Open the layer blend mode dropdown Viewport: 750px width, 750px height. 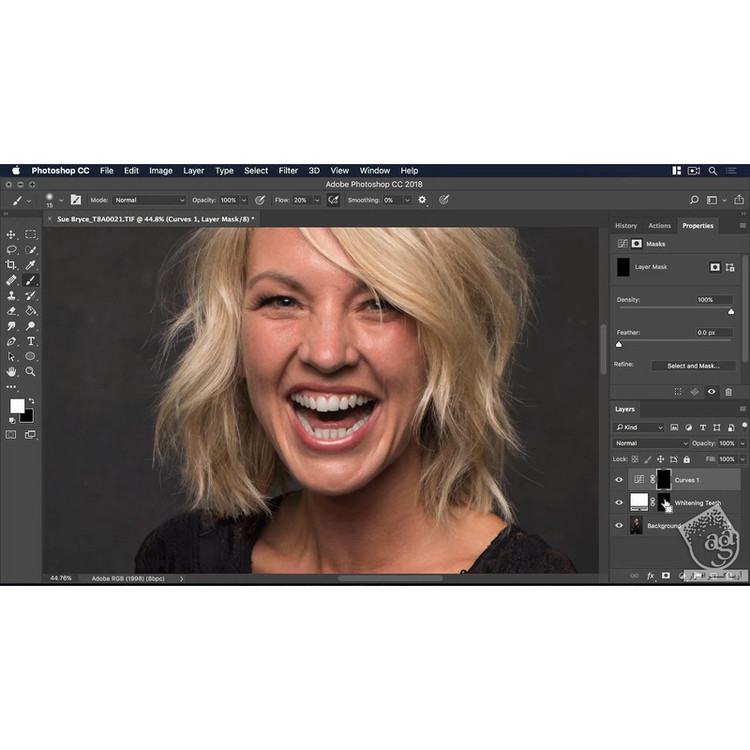pos(652,443)
